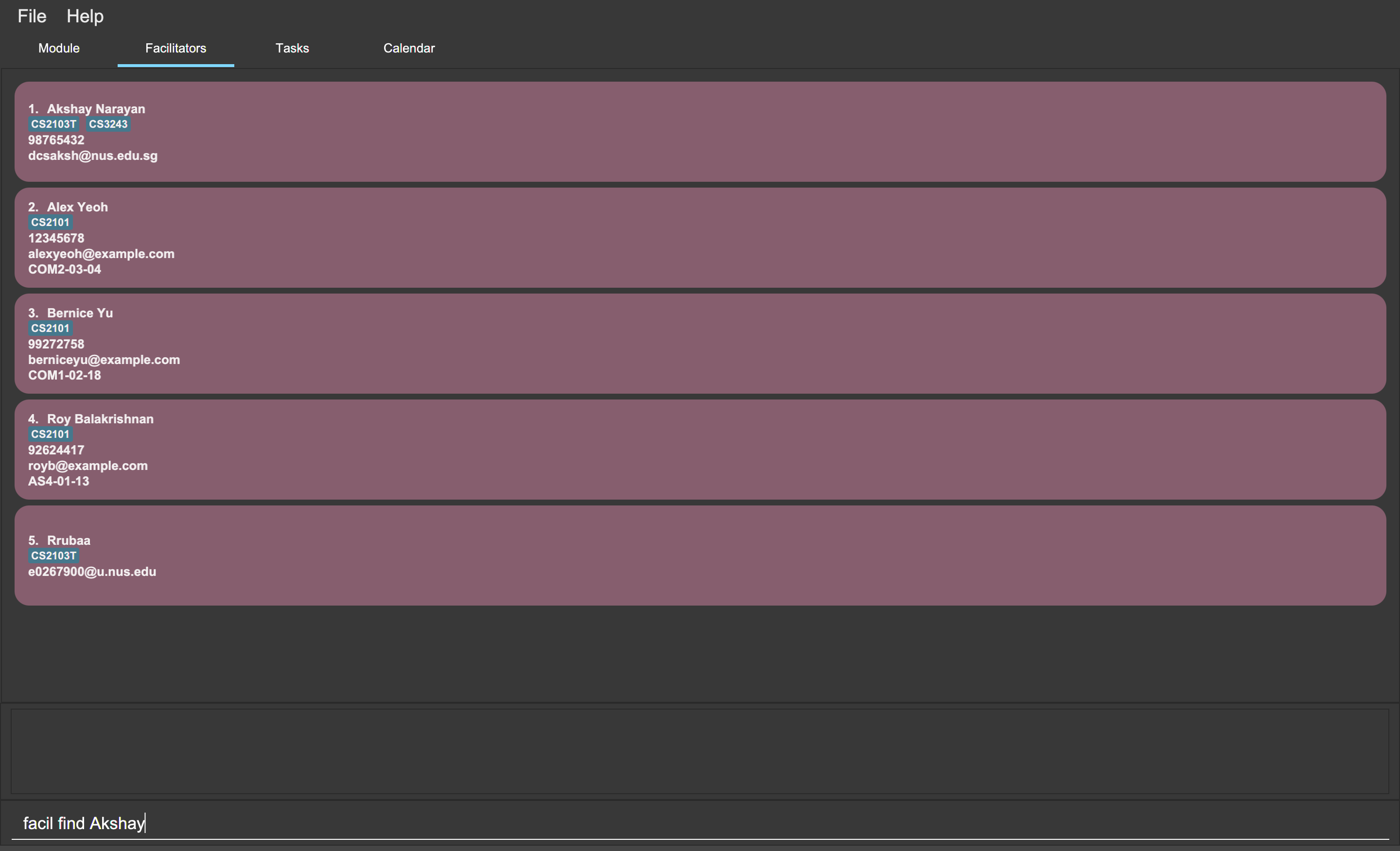
Task: Open the Help menu
Action: (x=85, y=16)
